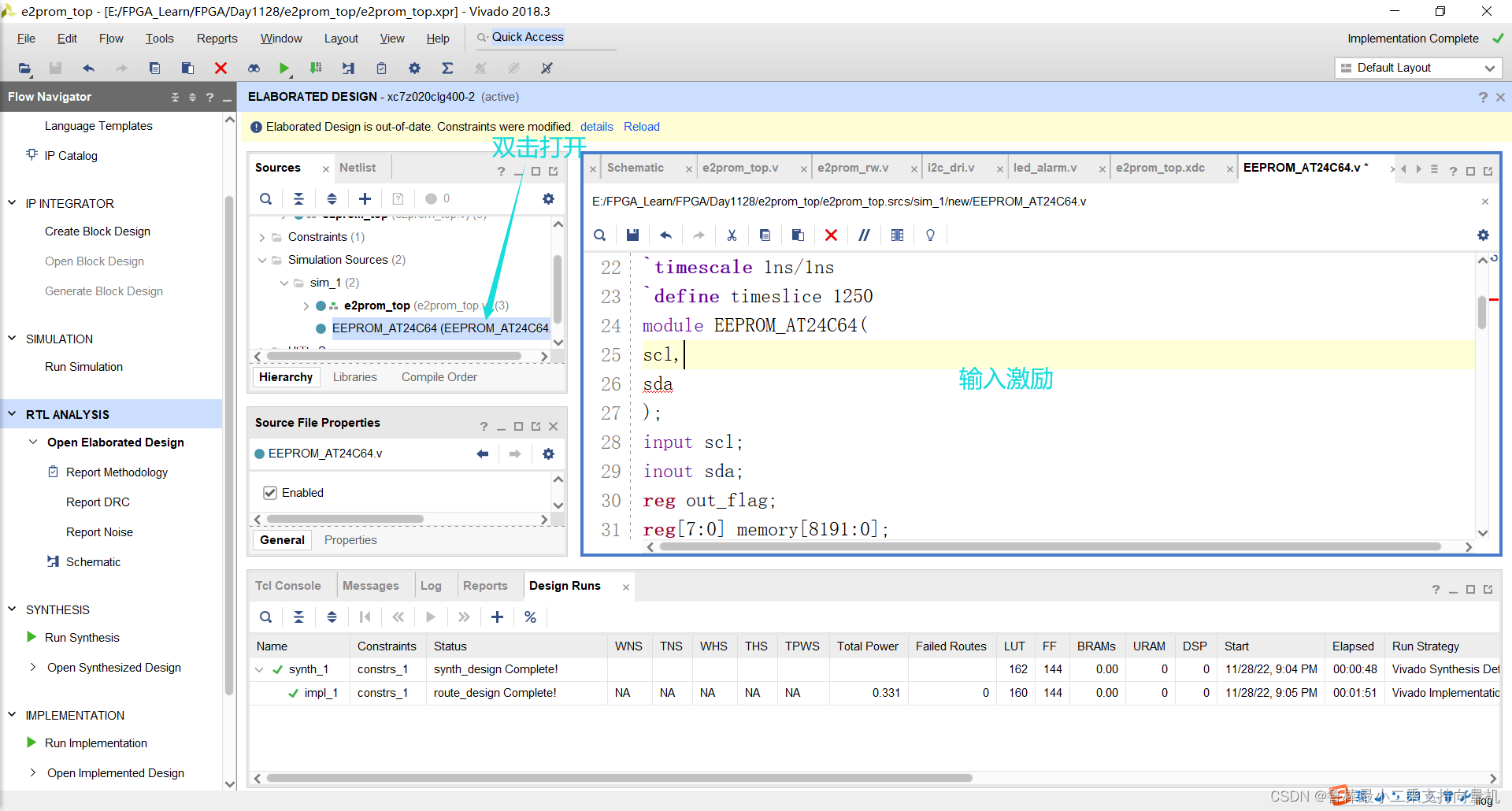This screenshot has width=1512, height=811.
Task: Collapse the RTL ANALYSIS section
Action: pyautogui.click(x=12, y=414)
